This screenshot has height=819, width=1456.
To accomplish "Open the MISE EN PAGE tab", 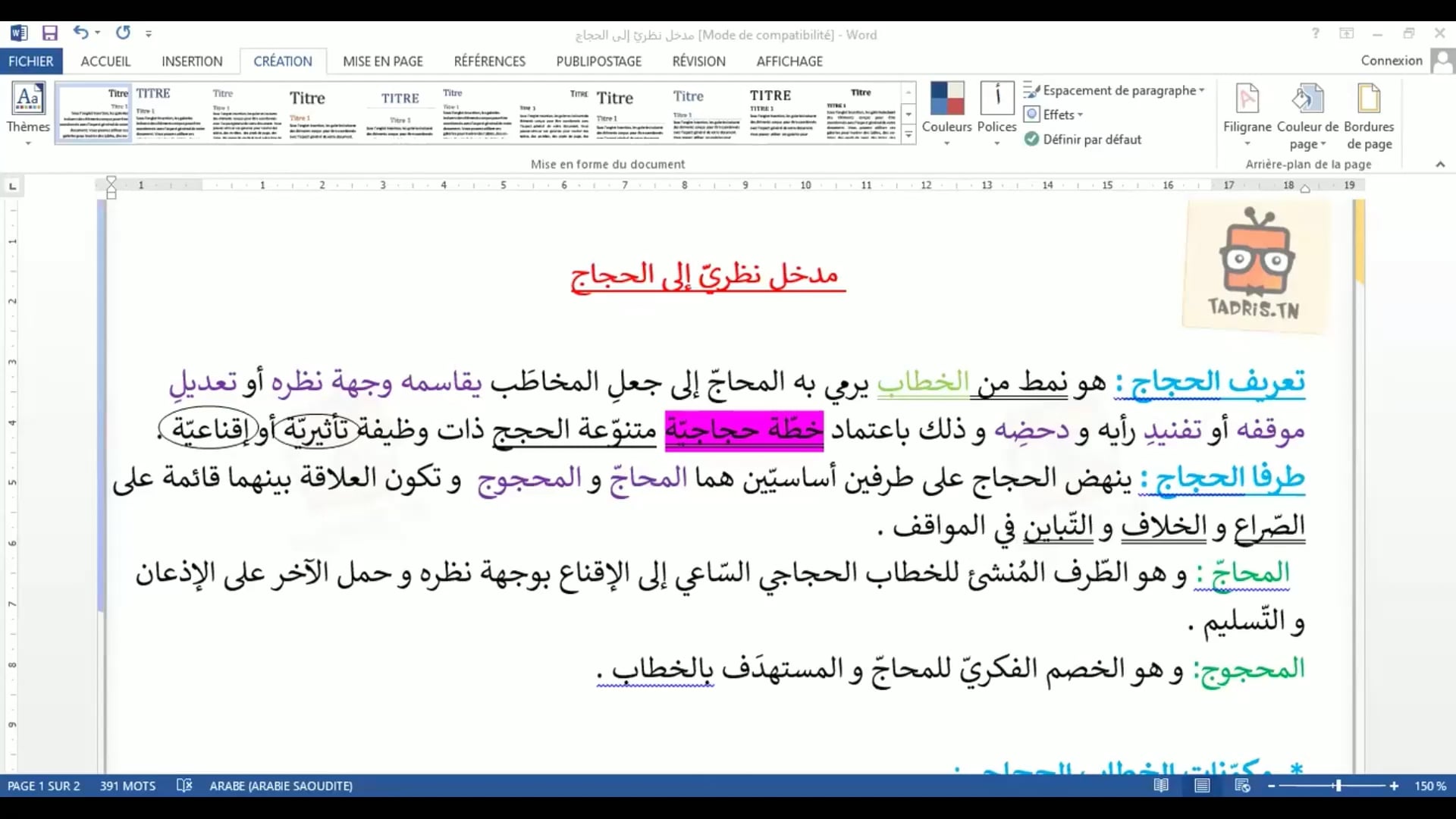I will pyautogui.click(x=382, y=61).
